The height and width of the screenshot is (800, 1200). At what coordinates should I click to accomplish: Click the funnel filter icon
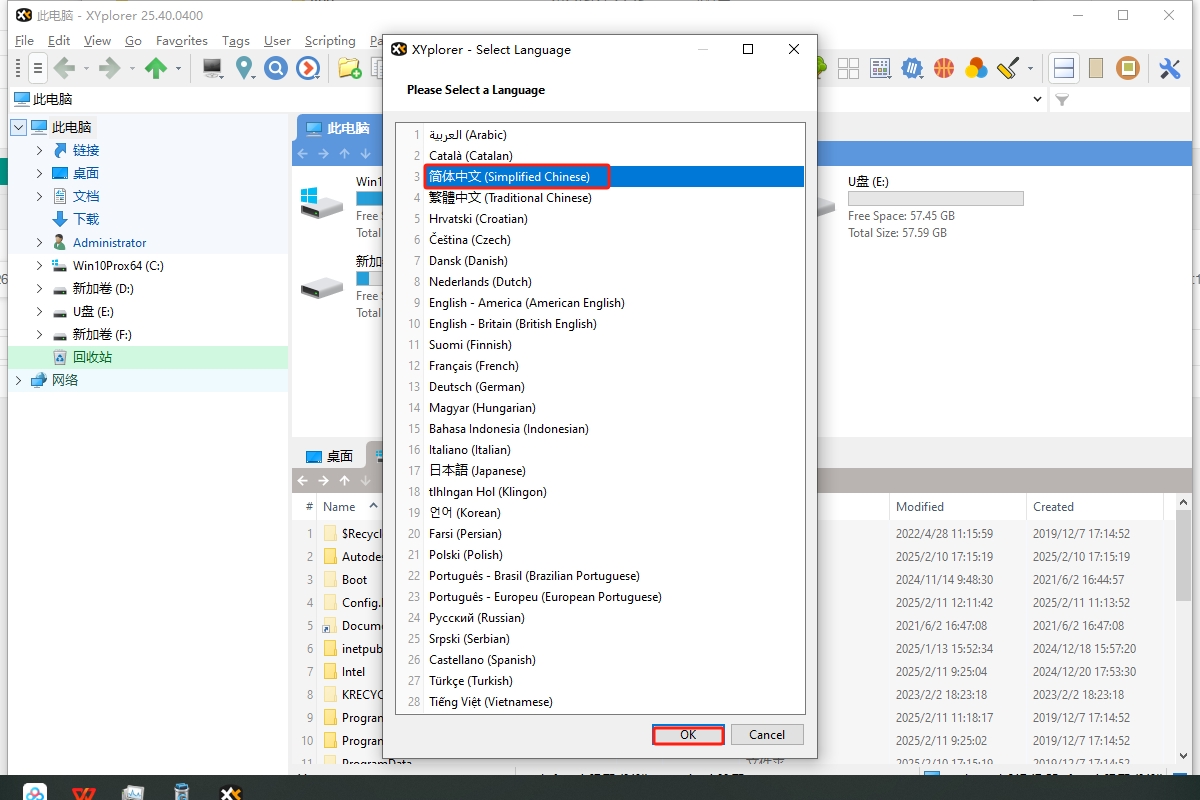point(1063,100)
